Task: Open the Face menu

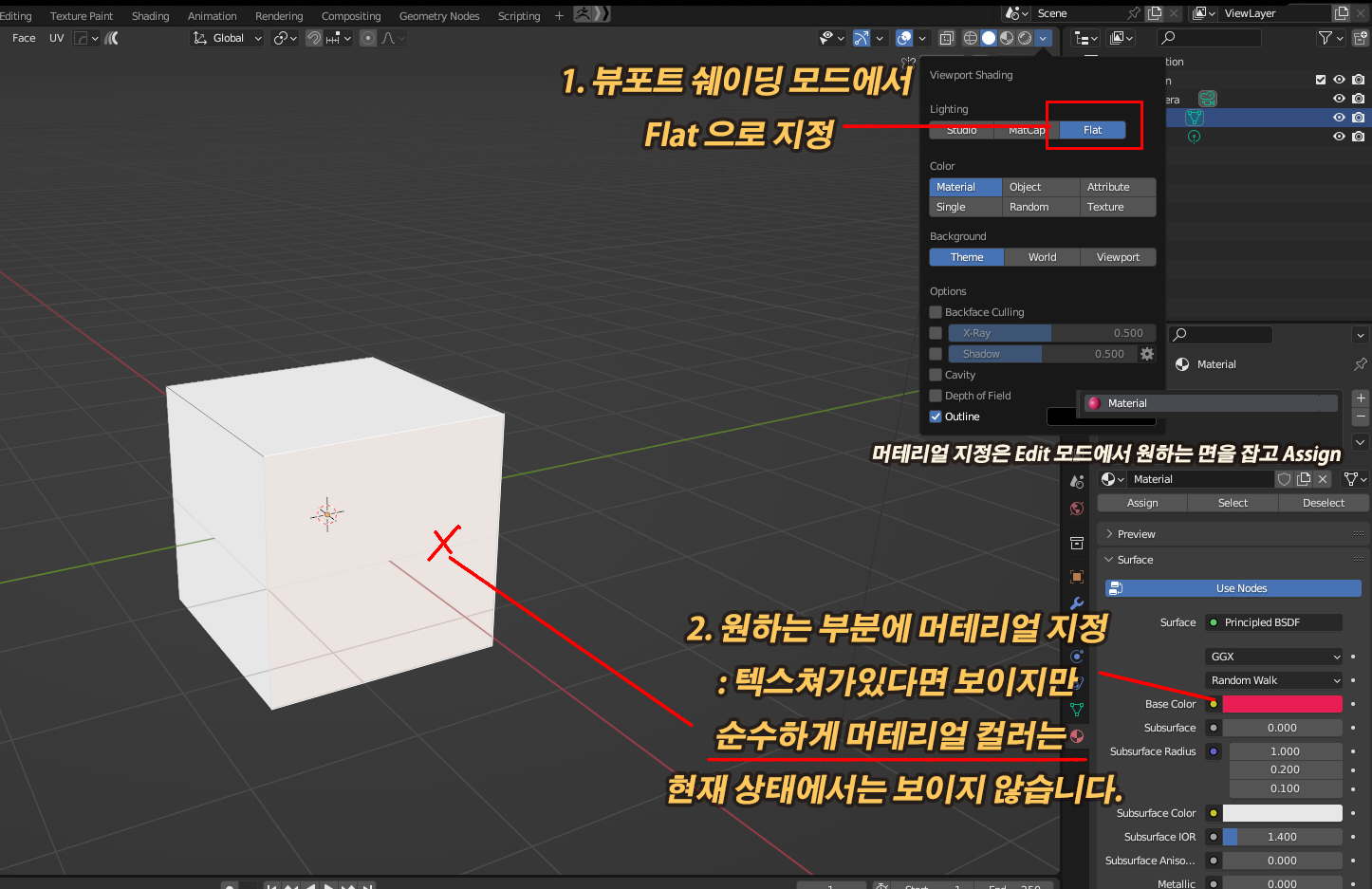Action: [24, 38]
